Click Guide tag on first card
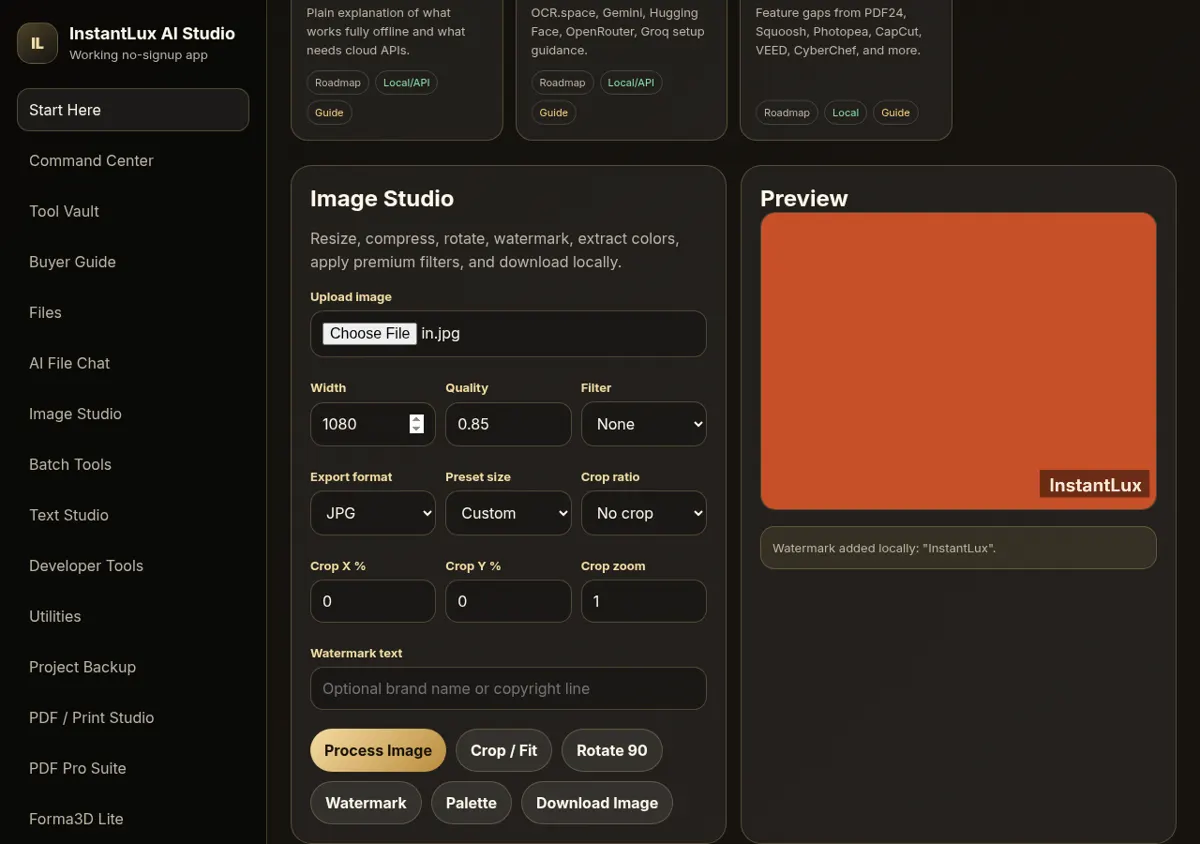The width and height of the screenshot is (1200, 844). point(329,113)
